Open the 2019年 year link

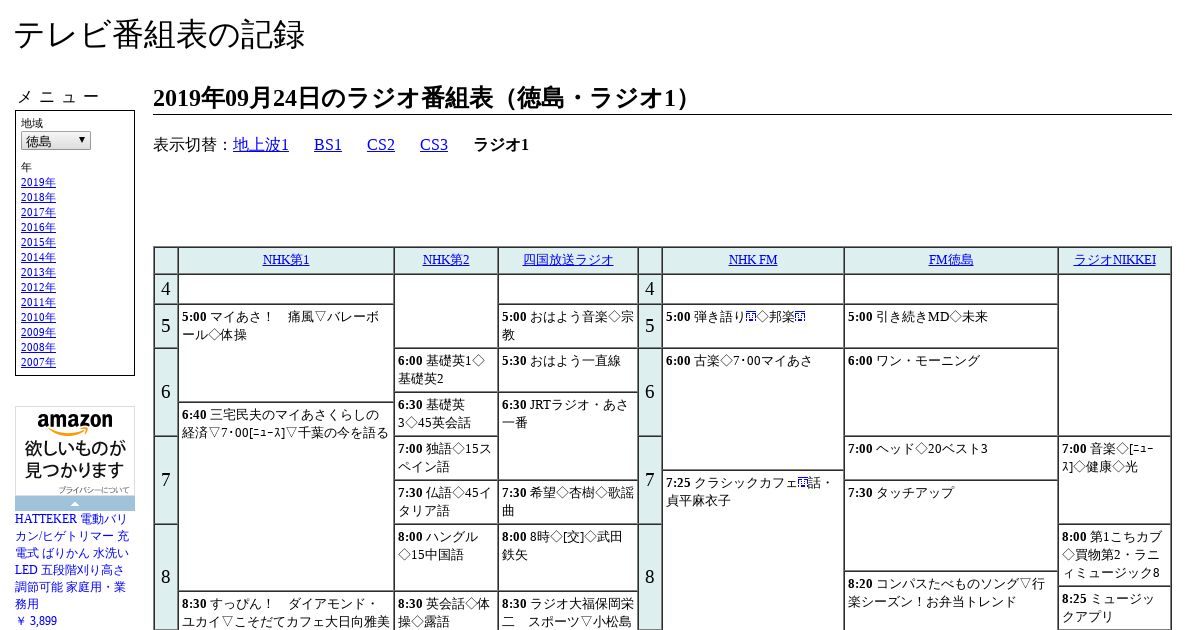tap(38, 182)
